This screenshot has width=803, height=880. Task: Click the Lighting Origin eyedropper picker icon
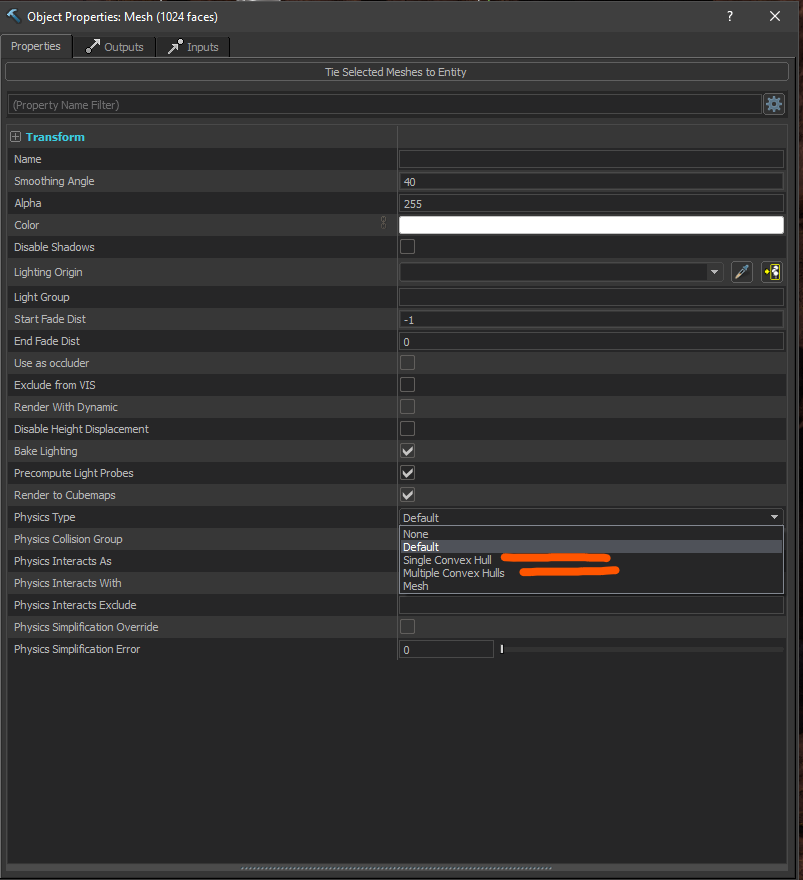(x=741, y=272)
